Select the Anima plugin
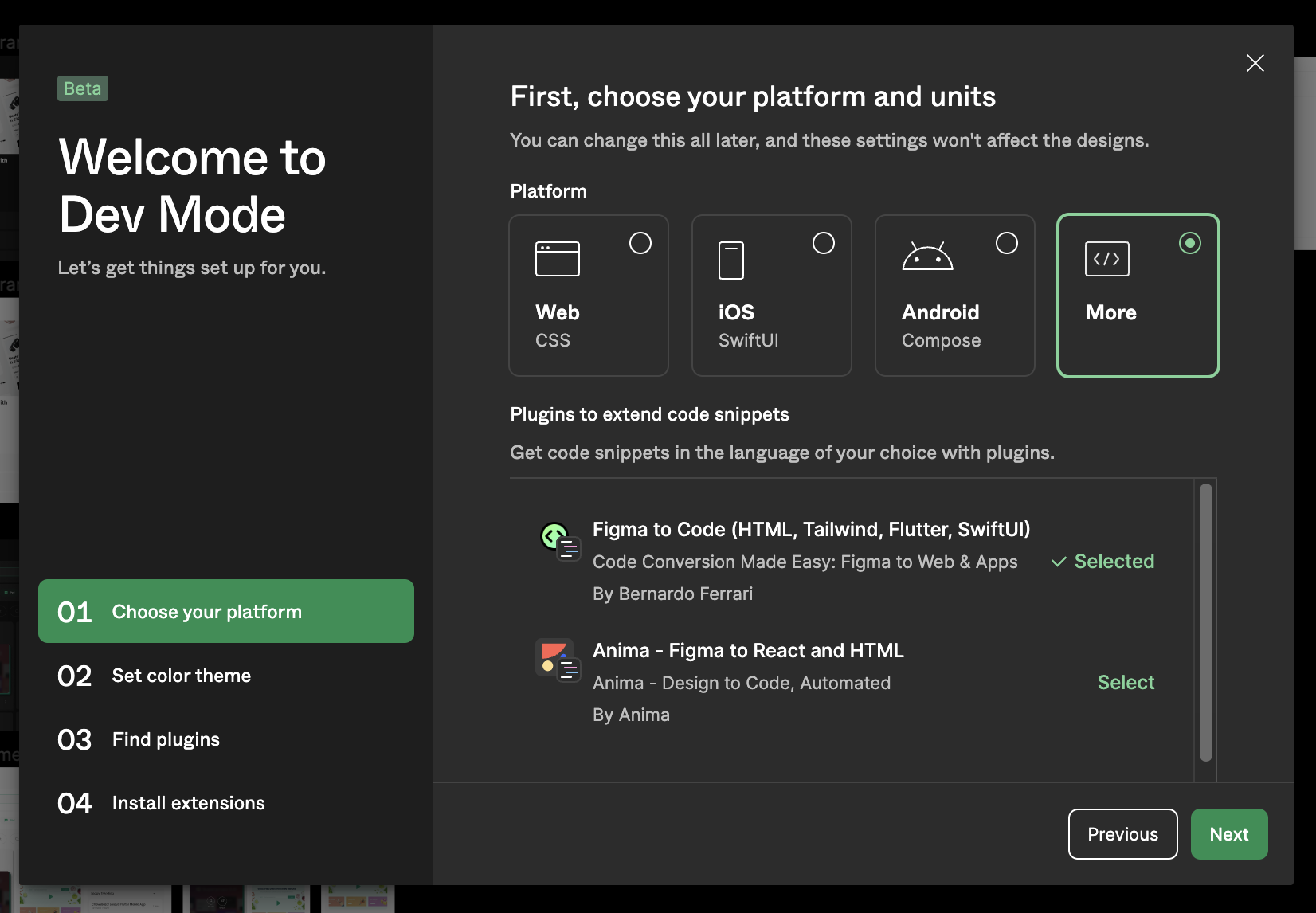Viewport: 1316px width, 913px height. [x=1126, y=682]
